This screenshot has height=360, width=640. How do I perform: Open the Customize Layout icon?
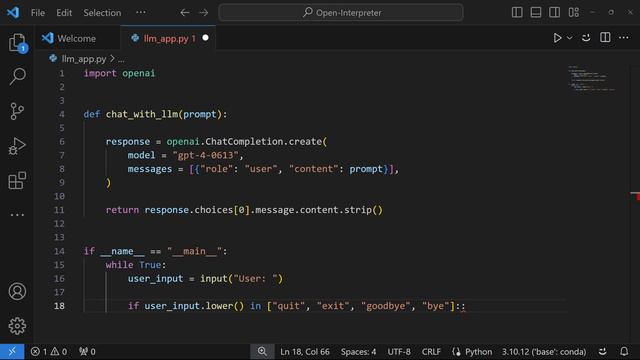click(573, 12)
